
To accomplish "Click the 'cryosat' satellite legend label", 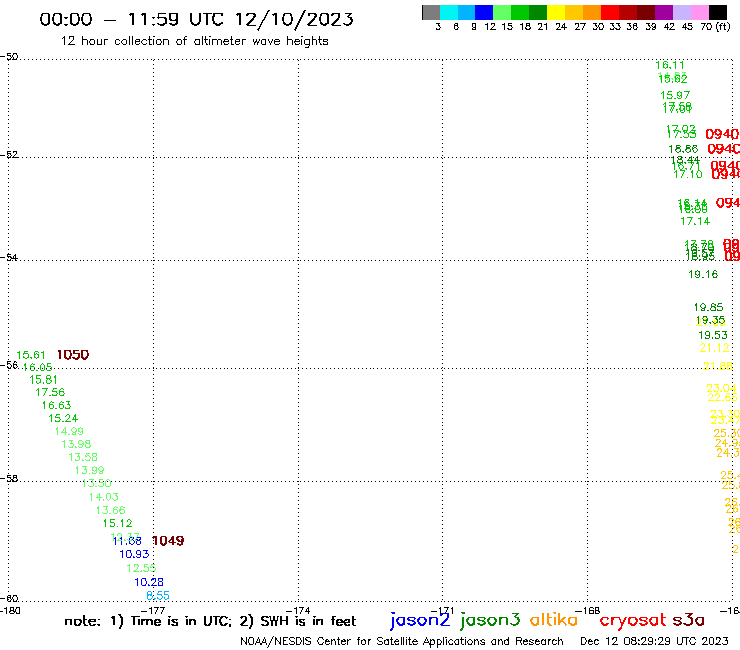I will point(633,621).
